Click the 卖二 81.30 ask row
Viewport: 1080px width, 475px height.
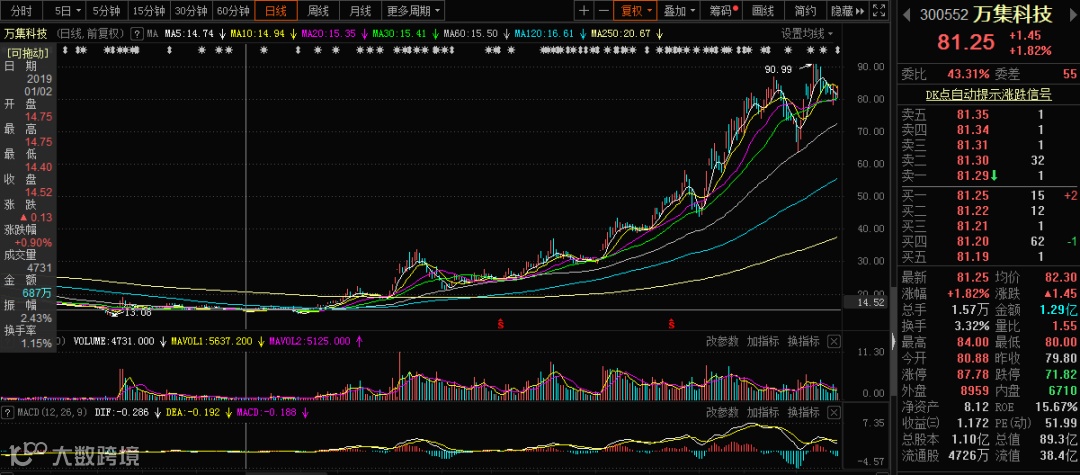tap(988, 160)
